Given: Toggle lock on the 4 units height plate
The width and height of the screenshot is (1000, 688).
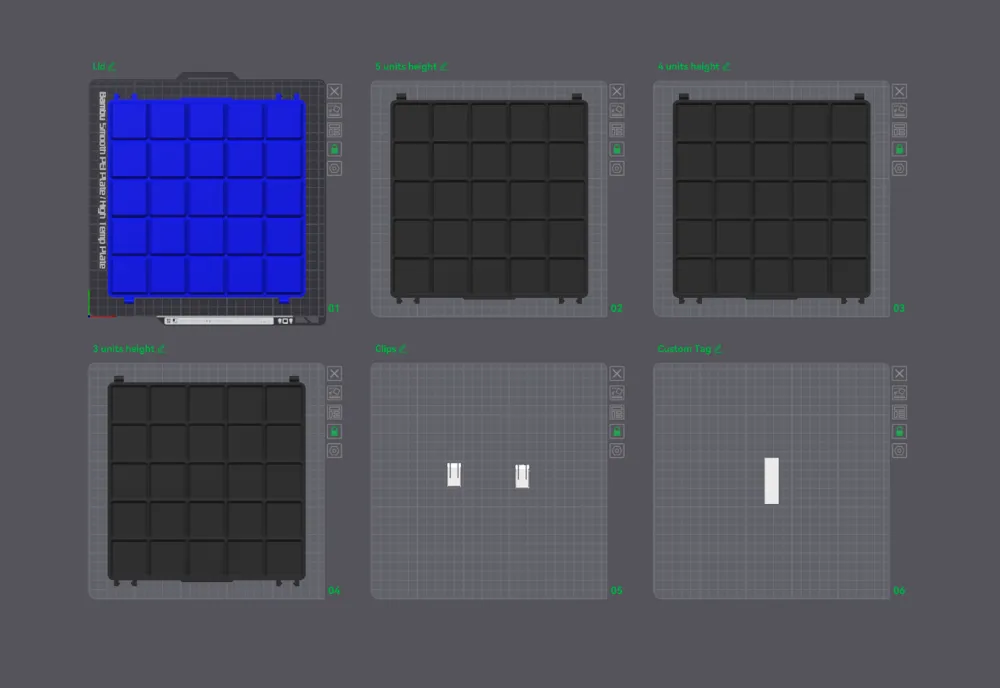Looking at the screenshot, I should [899, 149].
